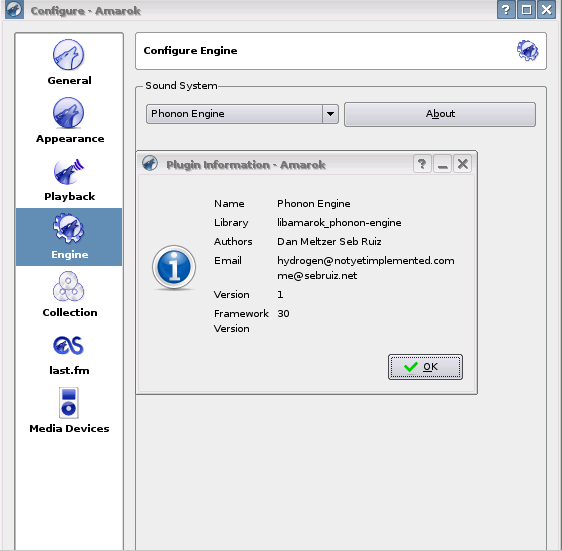Select the General label in sidebar

tap(70, 80)
